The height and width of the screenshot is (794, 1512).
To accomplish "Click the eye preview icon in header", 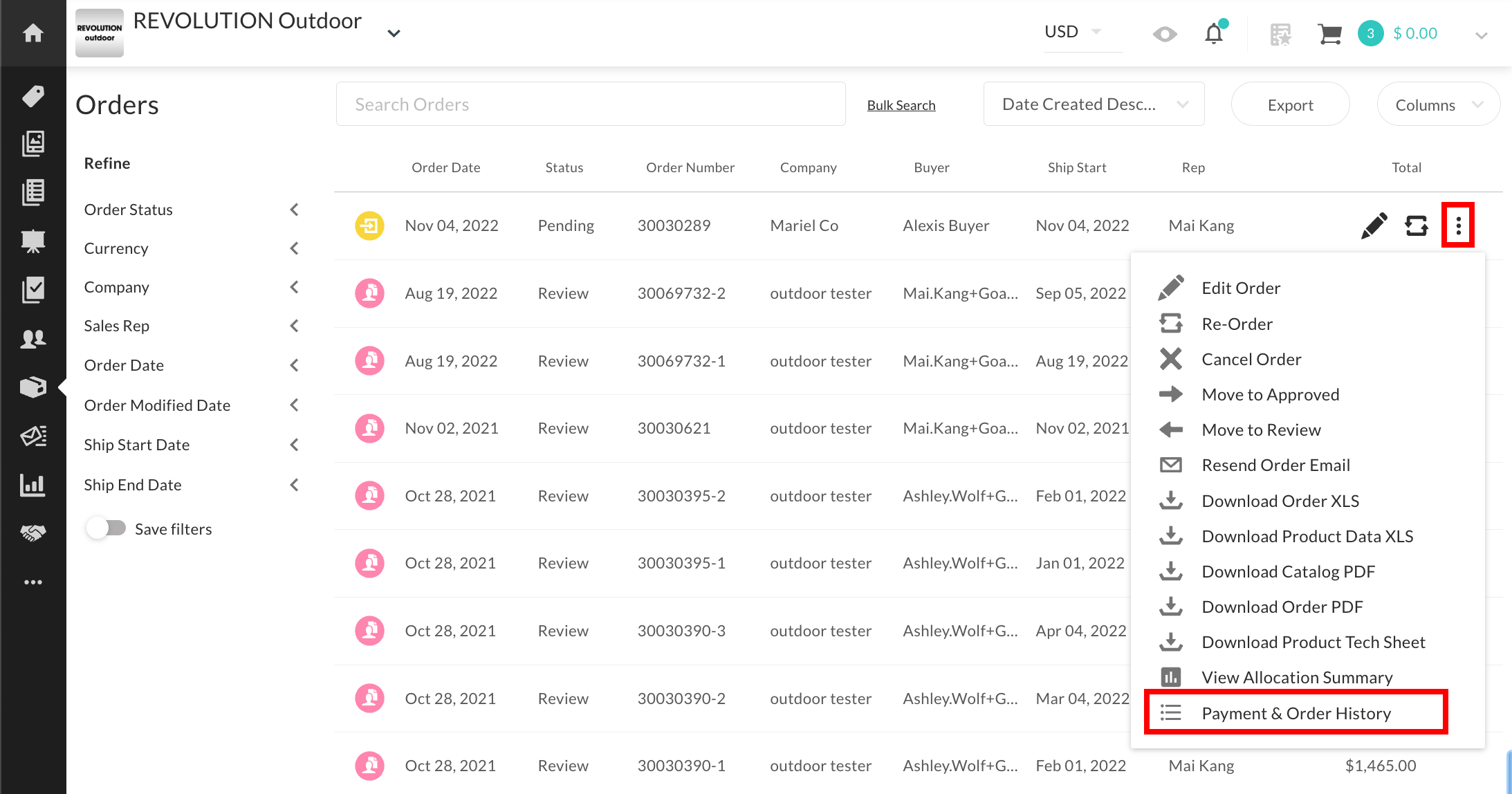I will click(1164, 33).
